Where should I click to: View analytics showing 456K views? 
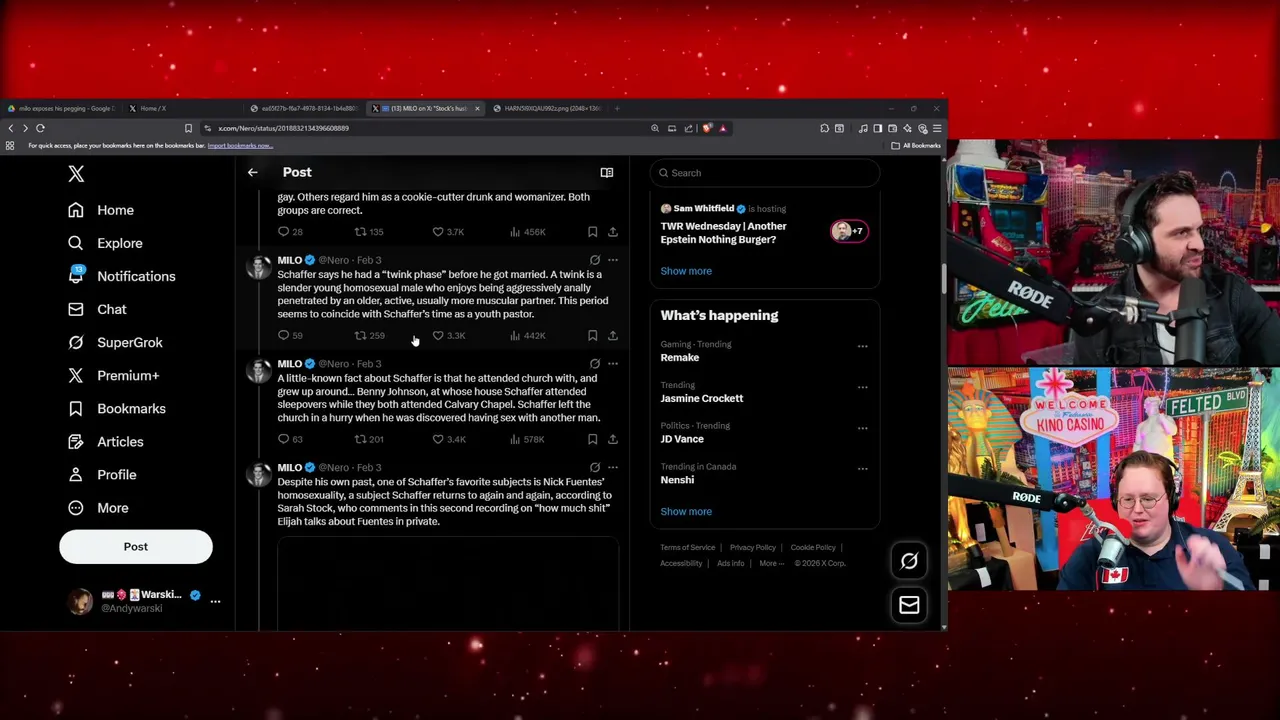coord(527,232)
